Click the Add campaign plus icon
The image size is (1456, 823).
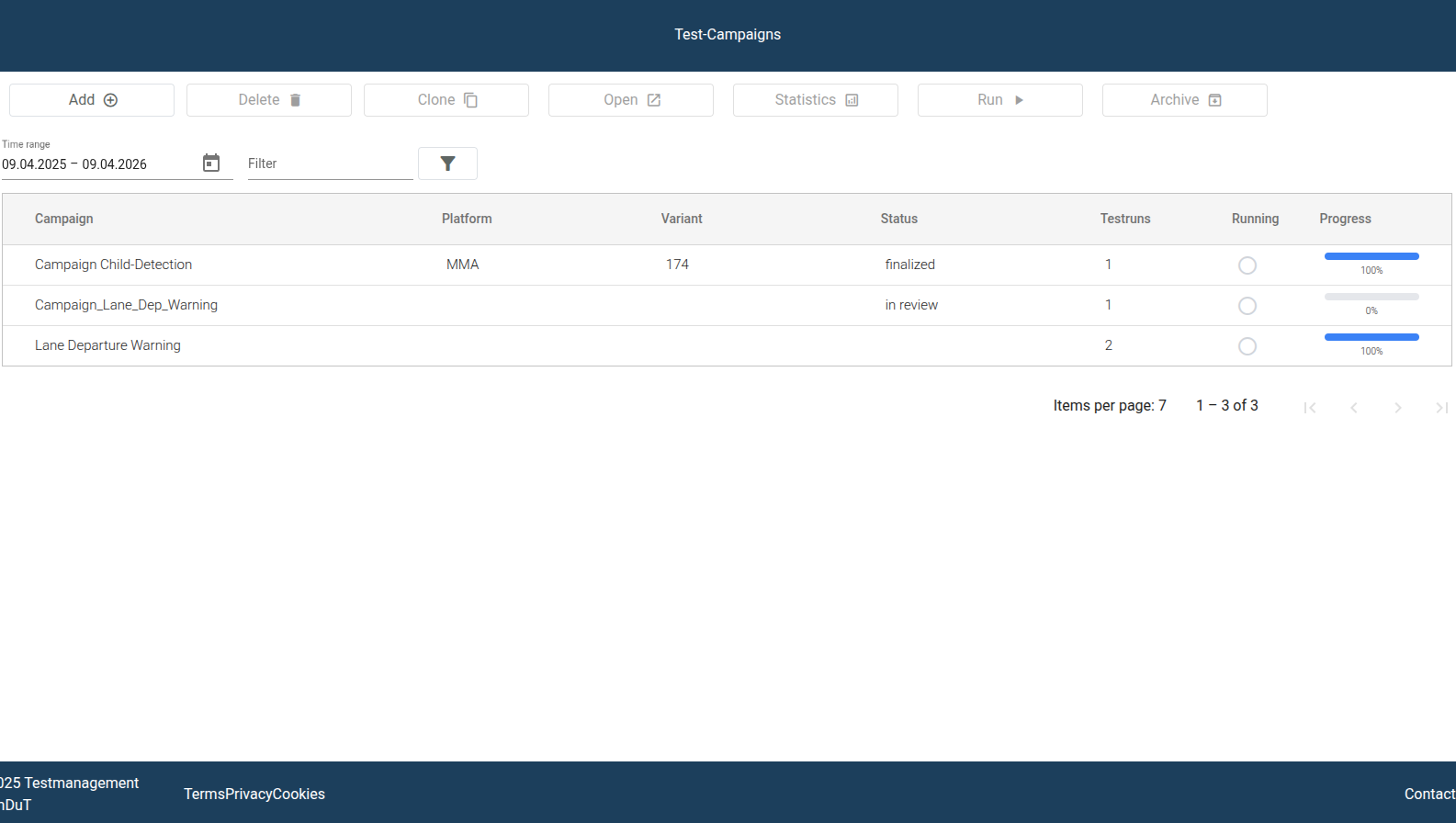click(110, 100)
